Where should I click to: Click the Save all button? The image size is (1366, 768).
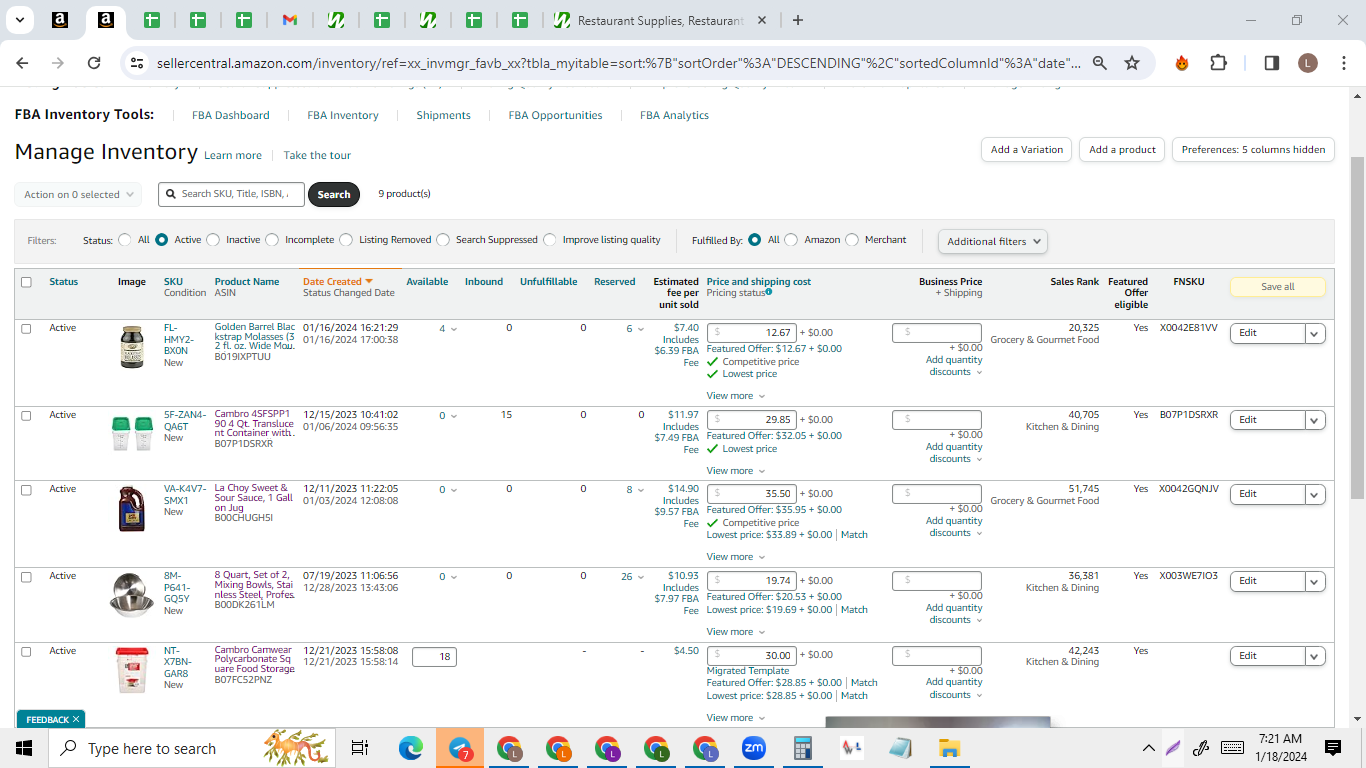point(1277,287)
